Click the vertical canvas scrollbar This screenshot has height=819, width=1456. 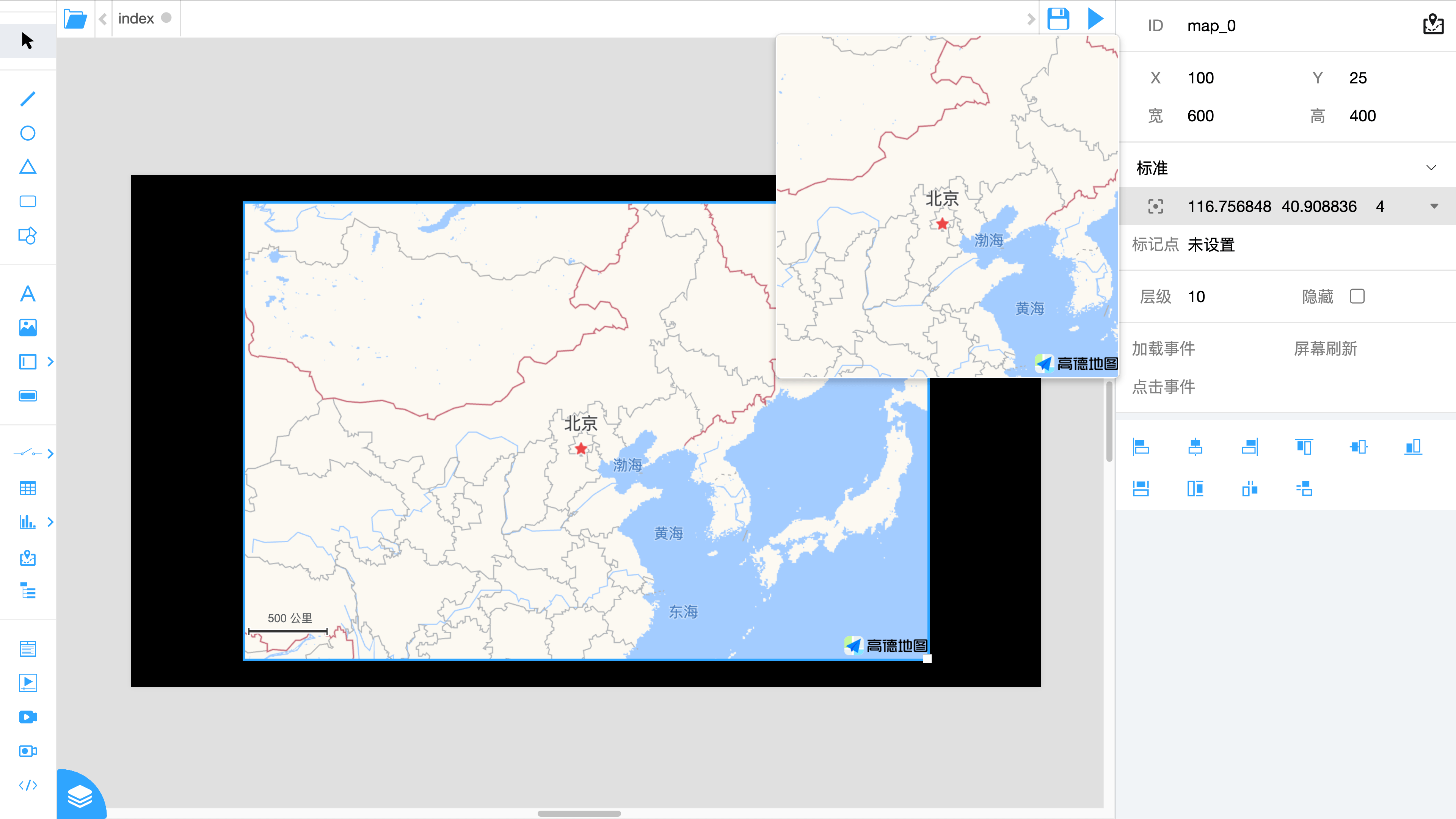(1109, 421)
